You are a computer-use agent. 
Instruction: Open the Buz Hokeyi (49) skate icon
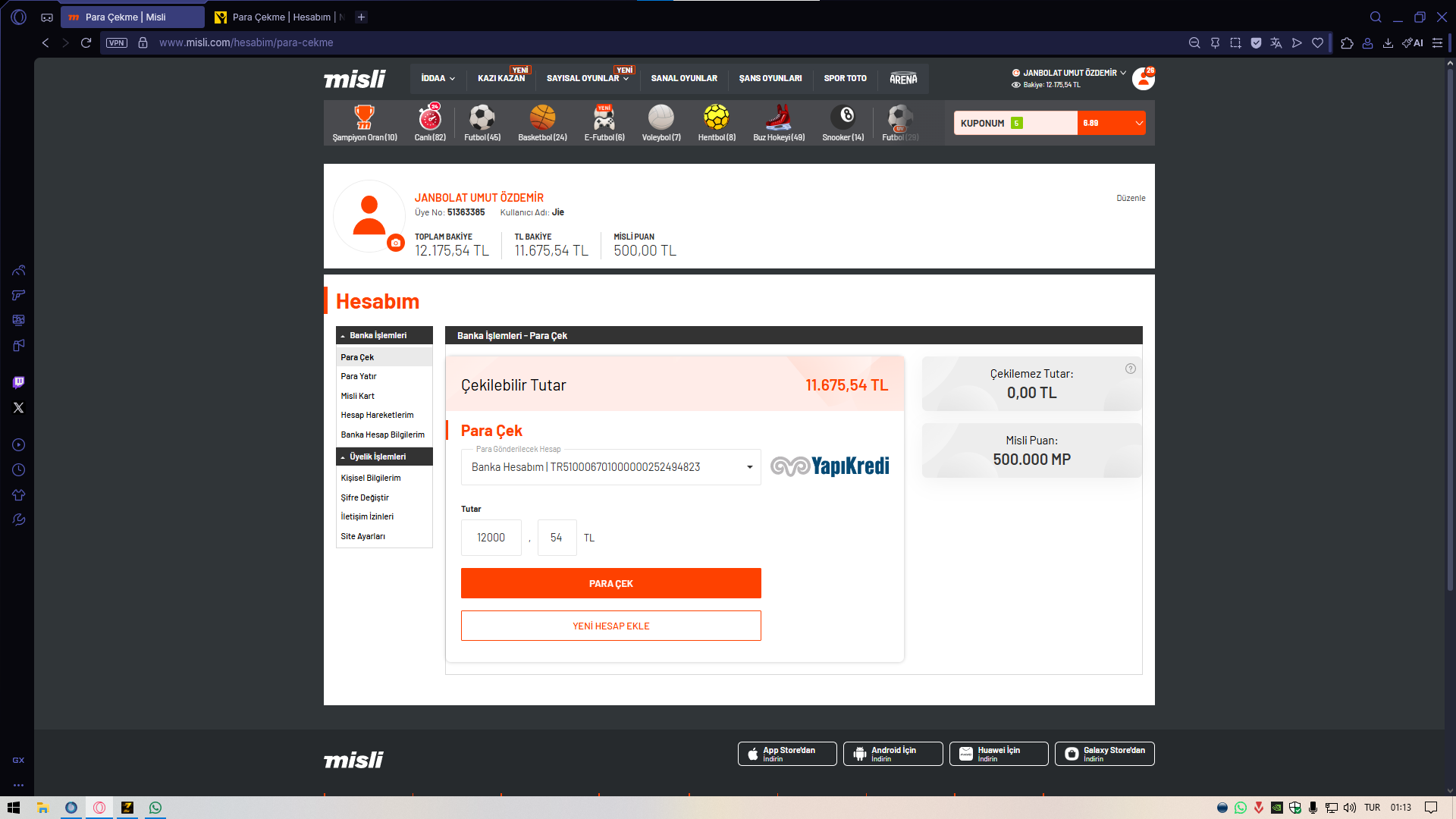pos(779,118)
